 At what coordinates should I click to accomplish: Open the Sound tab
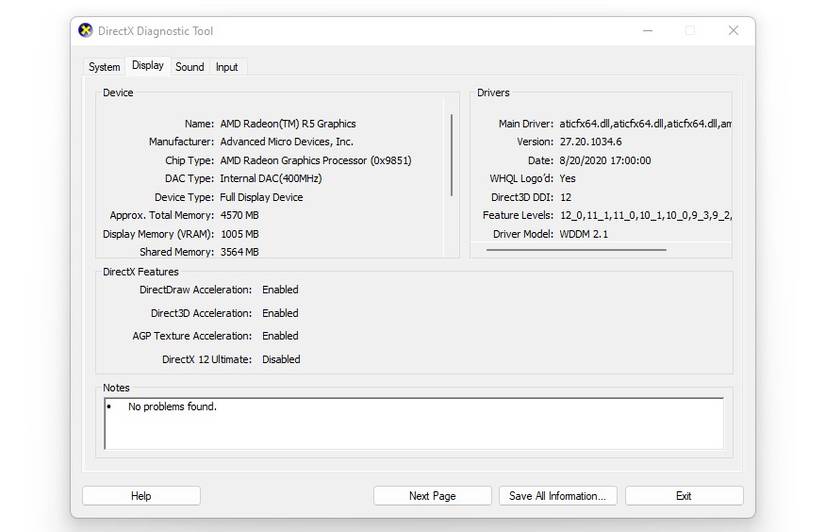point(189,67)
